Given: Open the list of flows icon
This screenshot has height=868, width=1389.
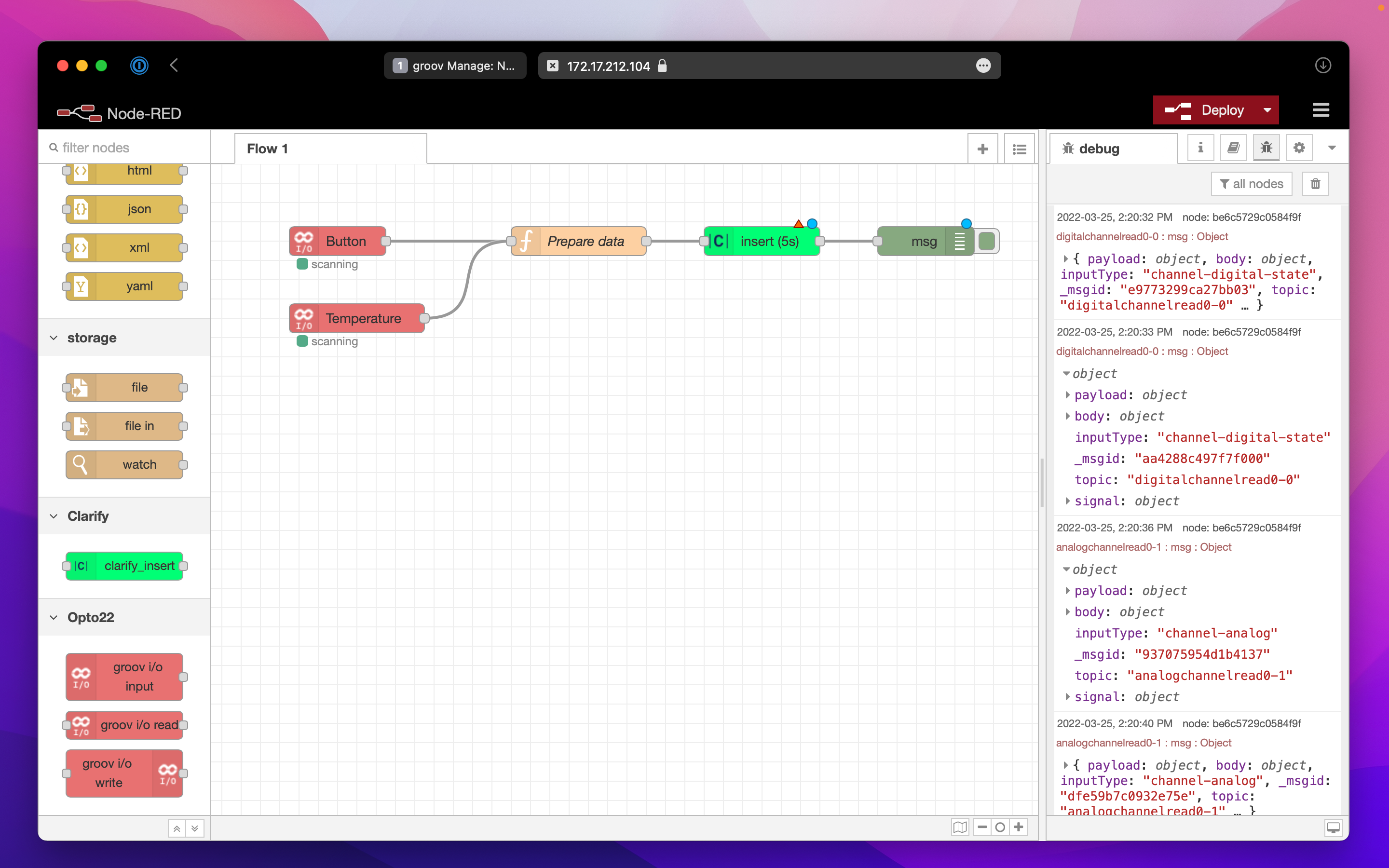Looking at the screenshot, I should [x=1020, y=149].
